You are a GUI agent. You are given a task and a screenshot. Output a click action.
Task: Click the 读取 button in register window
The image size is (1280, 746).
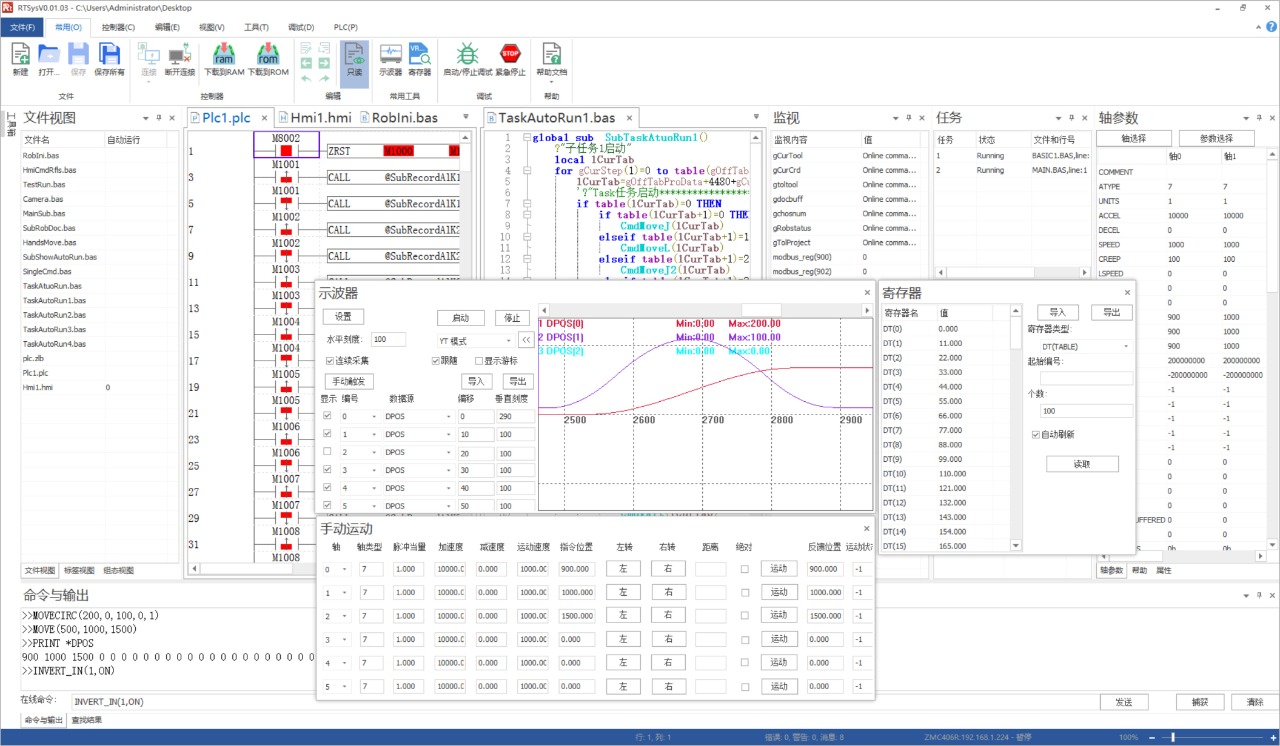(x=1081, y=464)
